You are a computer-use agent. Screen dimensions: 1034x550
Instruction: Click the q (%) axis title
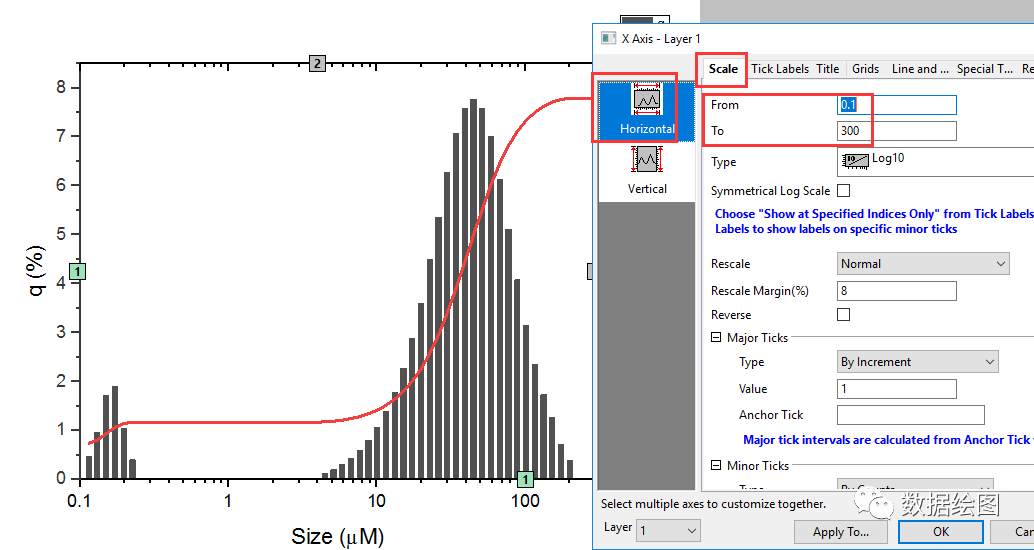tap(38, 271)
